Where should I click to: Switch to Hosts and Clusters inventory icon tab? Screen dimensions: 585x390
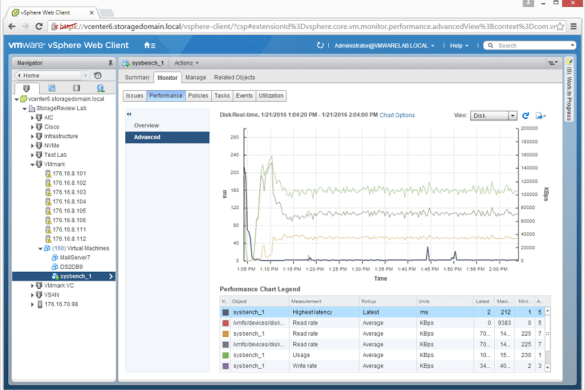26,88
